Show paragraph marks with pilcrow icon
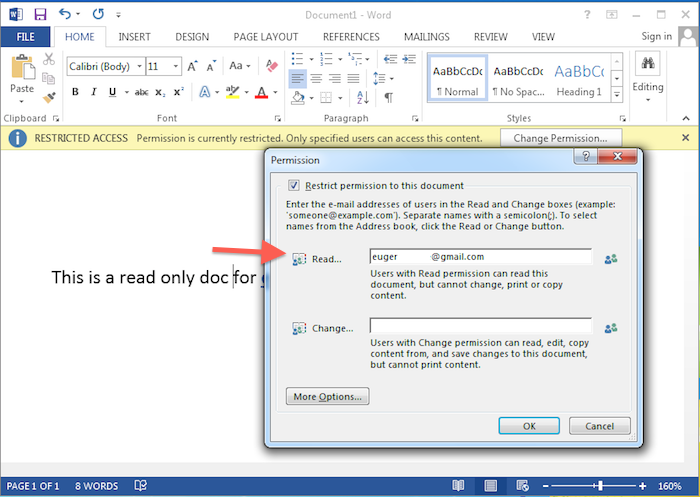Image resolution: width=700 pixels, height=497 pixels. (388, 97)
